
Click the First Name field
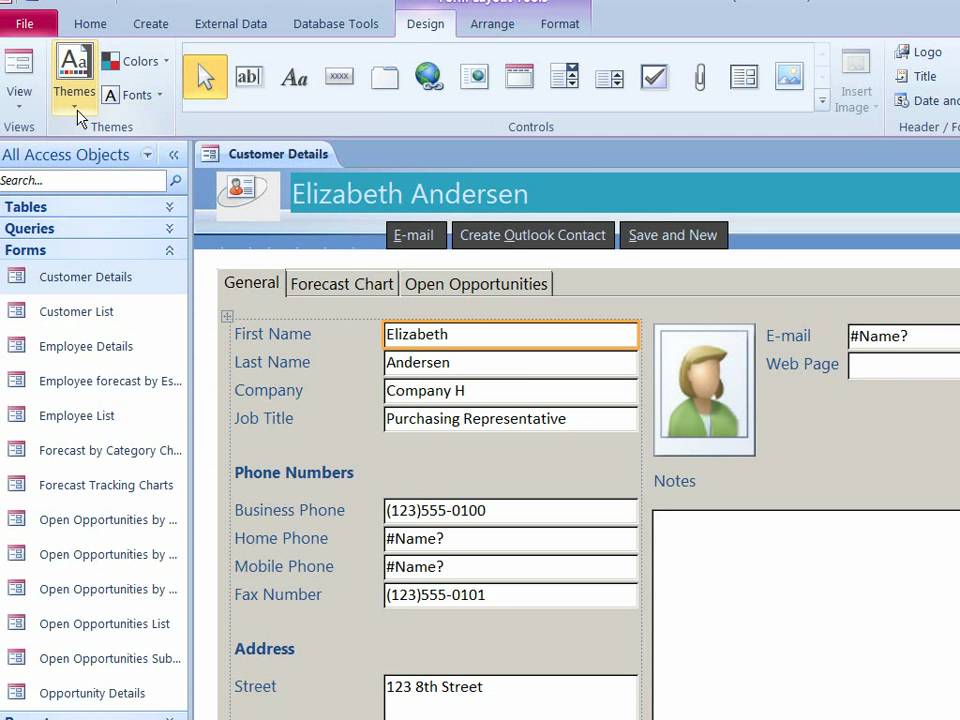[x=511, y=335]
